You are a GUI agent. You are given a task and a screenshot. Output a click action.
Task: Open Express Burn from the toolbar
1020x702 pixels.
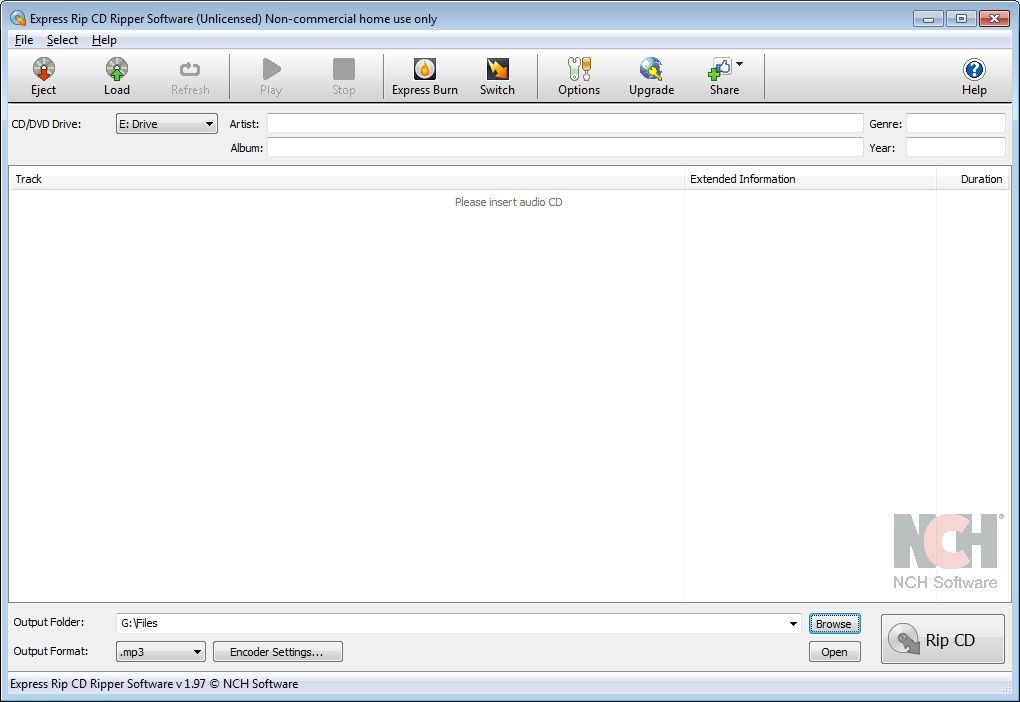click(425, 70)
